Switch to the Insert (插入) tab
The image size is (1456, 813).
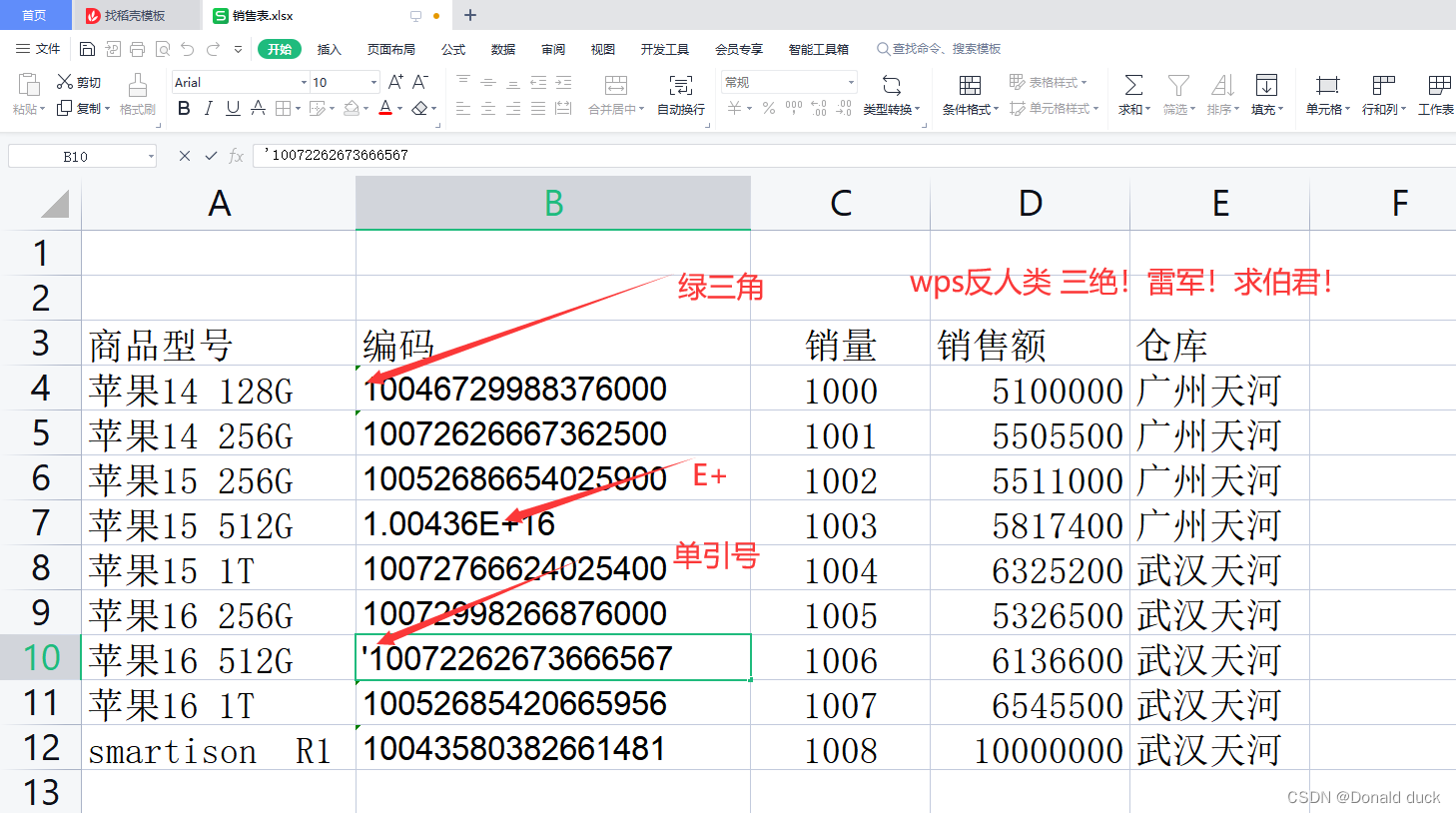(x=330, y=49)
